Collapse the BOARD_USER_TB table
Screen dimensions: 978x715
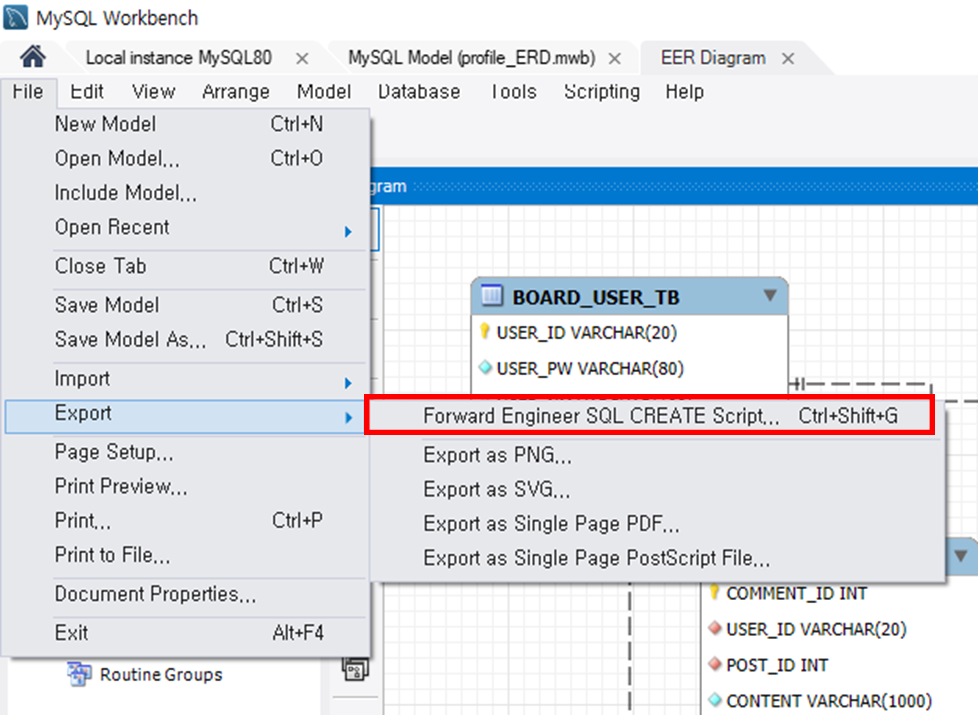pyautogui.click(x=770, y=295)
